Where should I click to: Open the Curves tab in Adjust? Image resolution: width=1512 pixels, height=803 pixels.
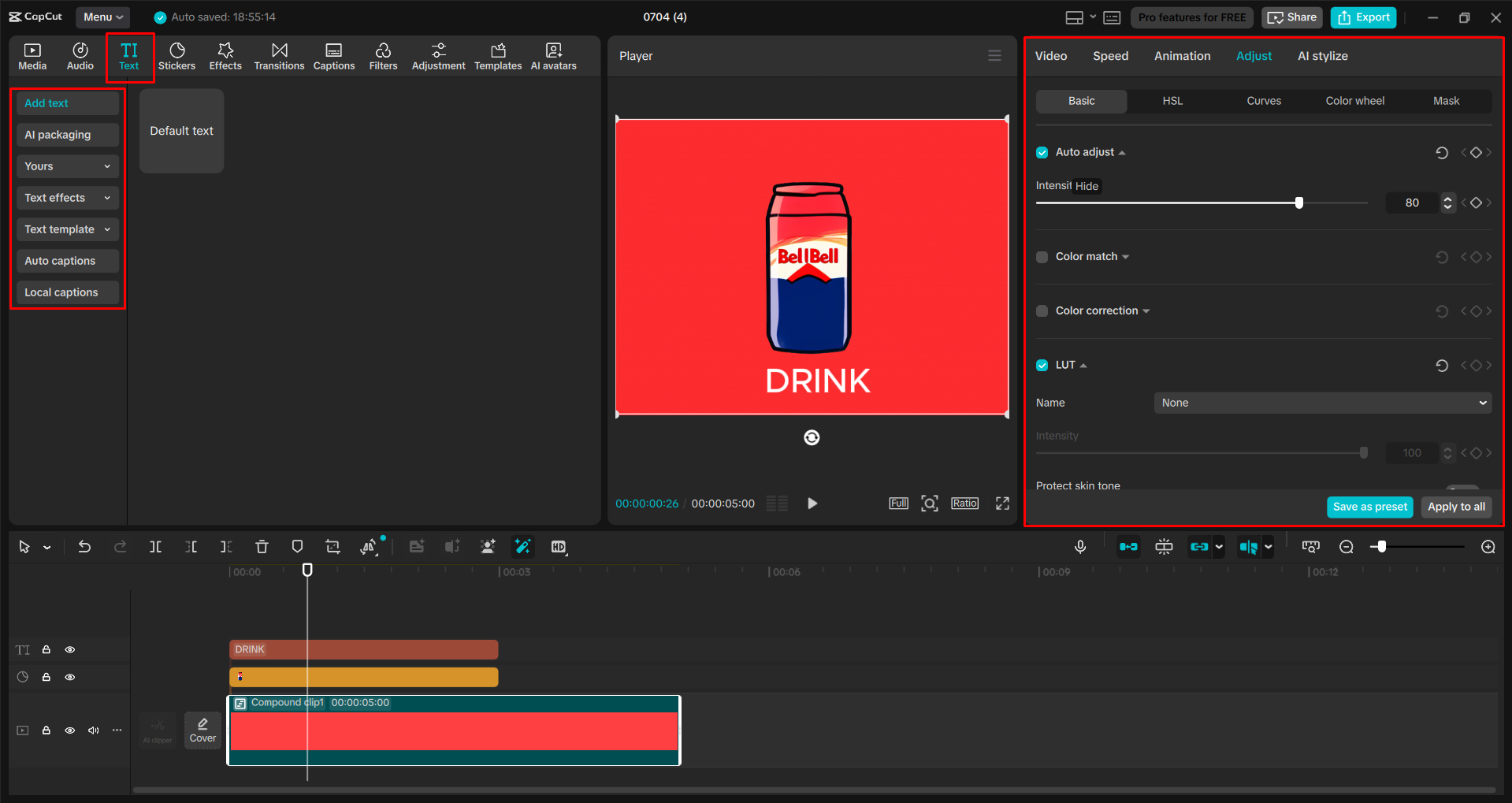pos(1263,101)
